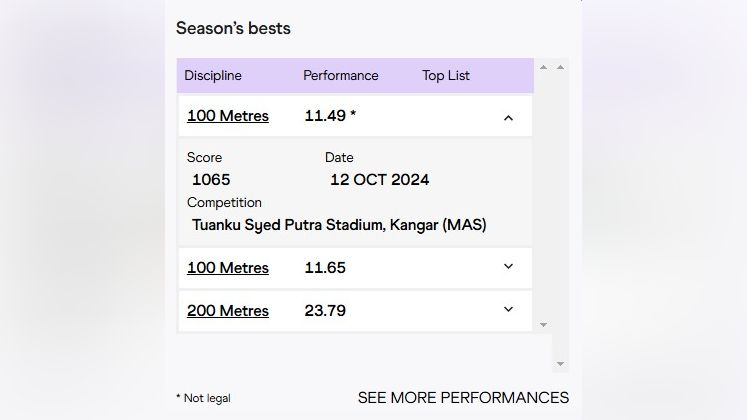Click the outer panel scrollbar down arrow

[561, 364]
